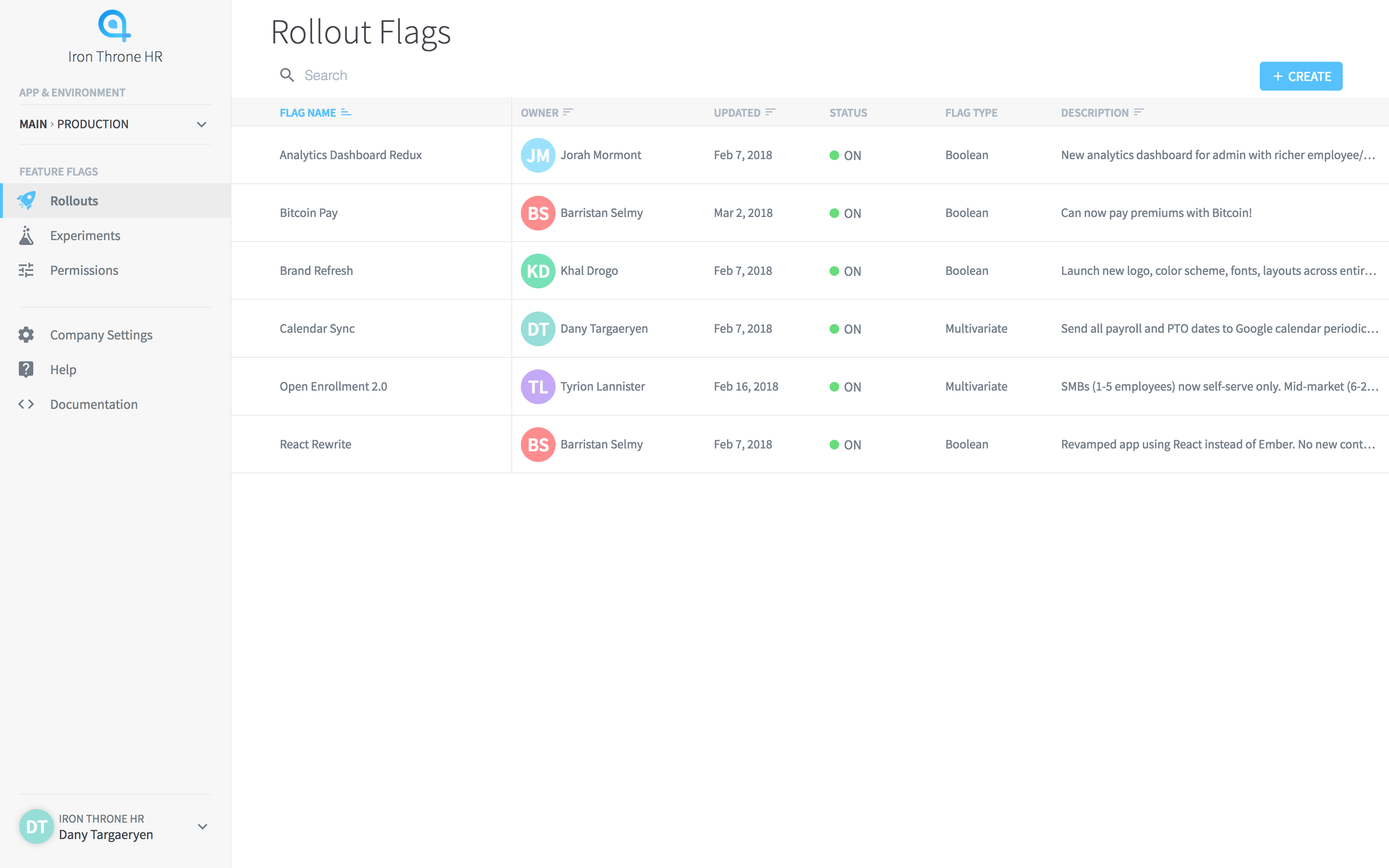Click the Rollouts rocket icon
Image resolution: width=1389 pixels, height=868 pixels.
[x=27, y=200]
